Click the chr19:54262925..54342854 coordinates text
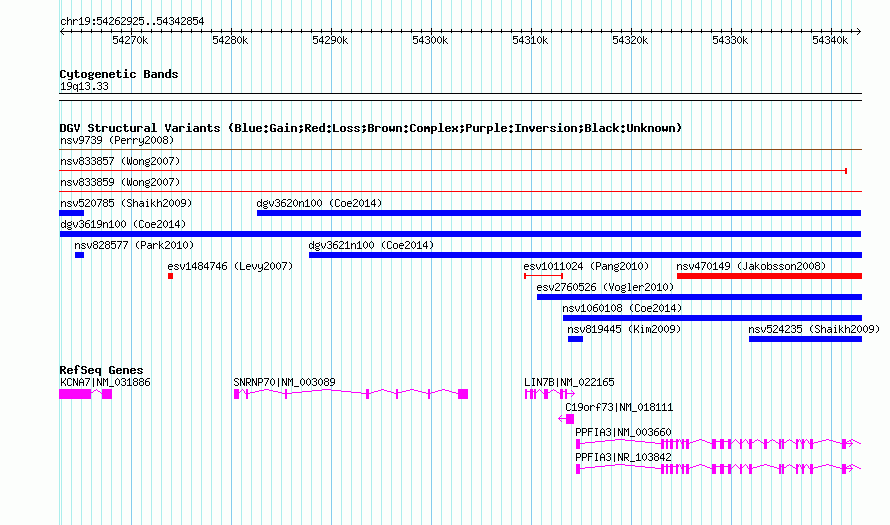 (132, 21)
